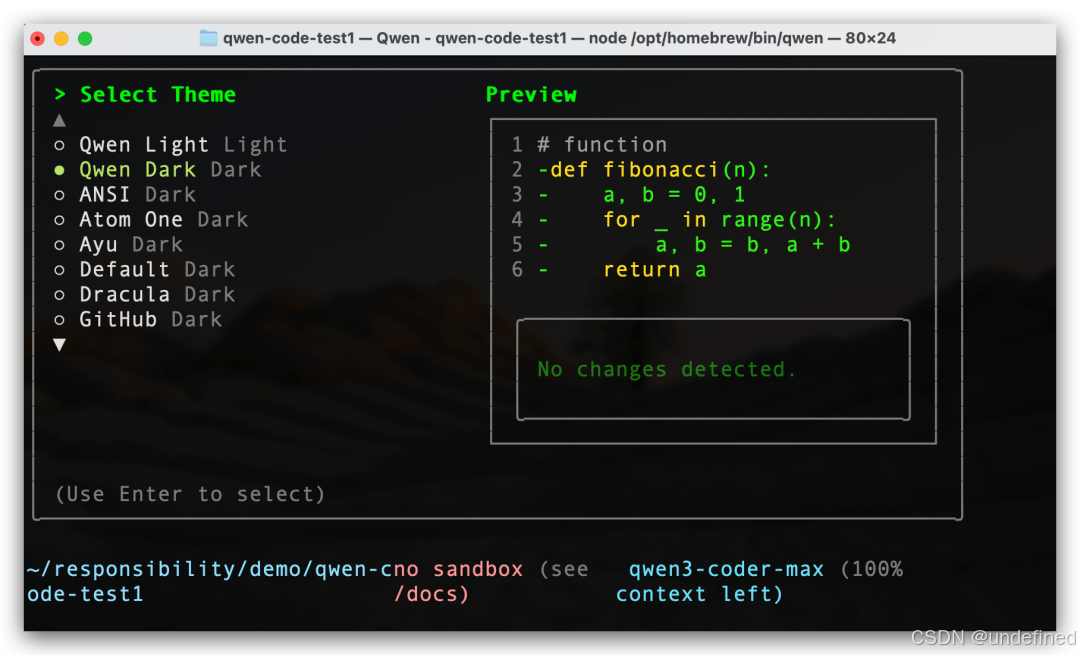Choose the ANSI Dark theme option

(125, 194)
